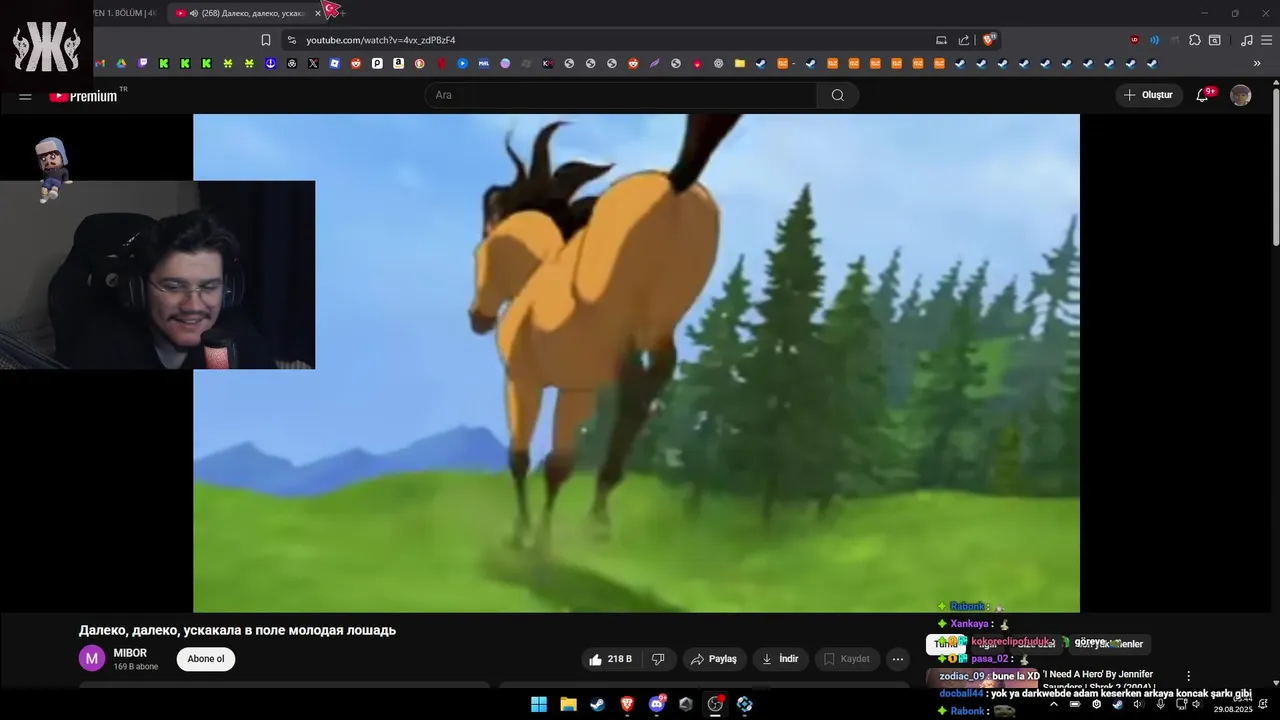Click the search magnifier button
Screen dimensions: 1280x720
[838, 95]
